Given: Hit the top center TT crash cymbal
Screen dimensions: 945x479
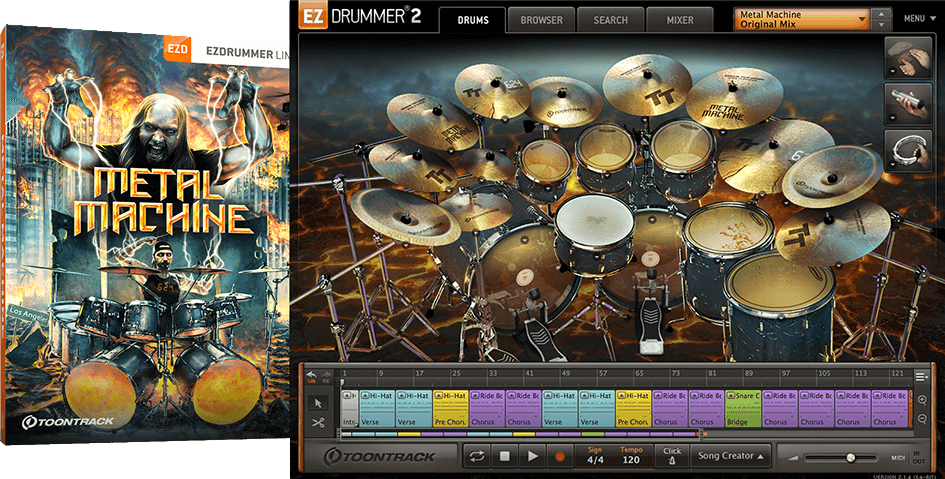Looking at the screenshot, I should click(647, 84).
